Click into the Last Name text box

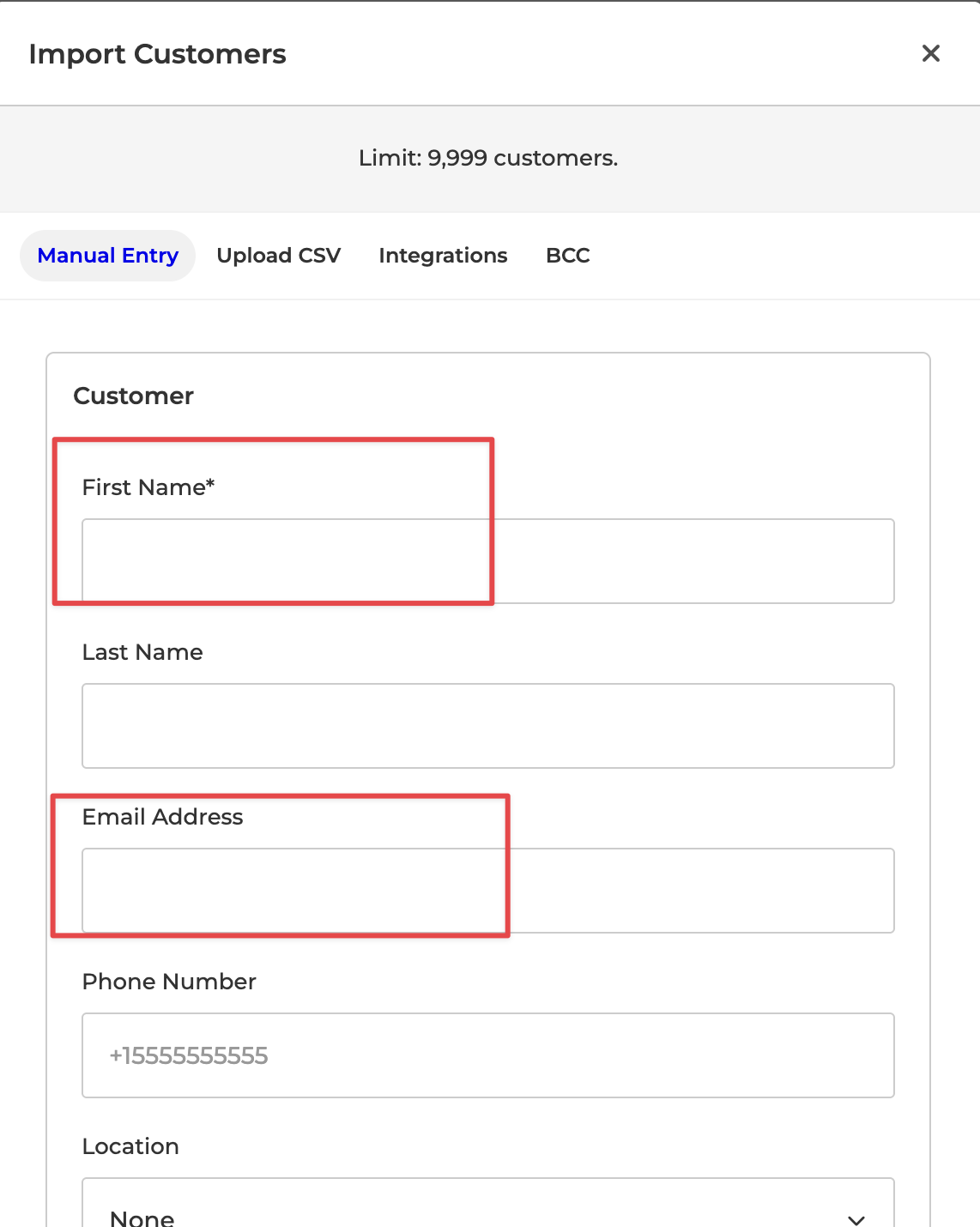tap(487, 726)
